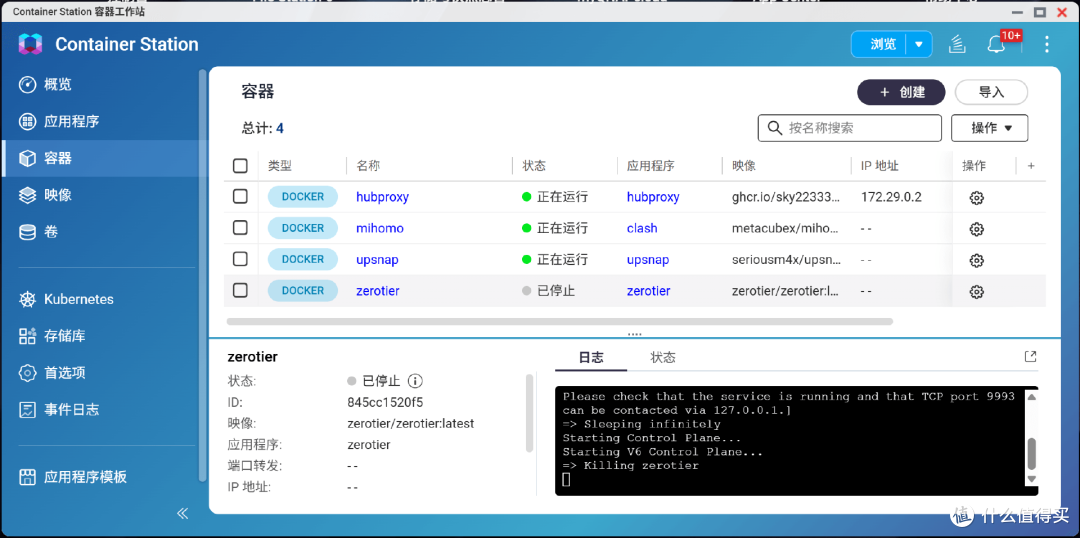Tick the checkbox for upsnap row
The width and height of the screenshot is (1080, 538).
point(240,259)
